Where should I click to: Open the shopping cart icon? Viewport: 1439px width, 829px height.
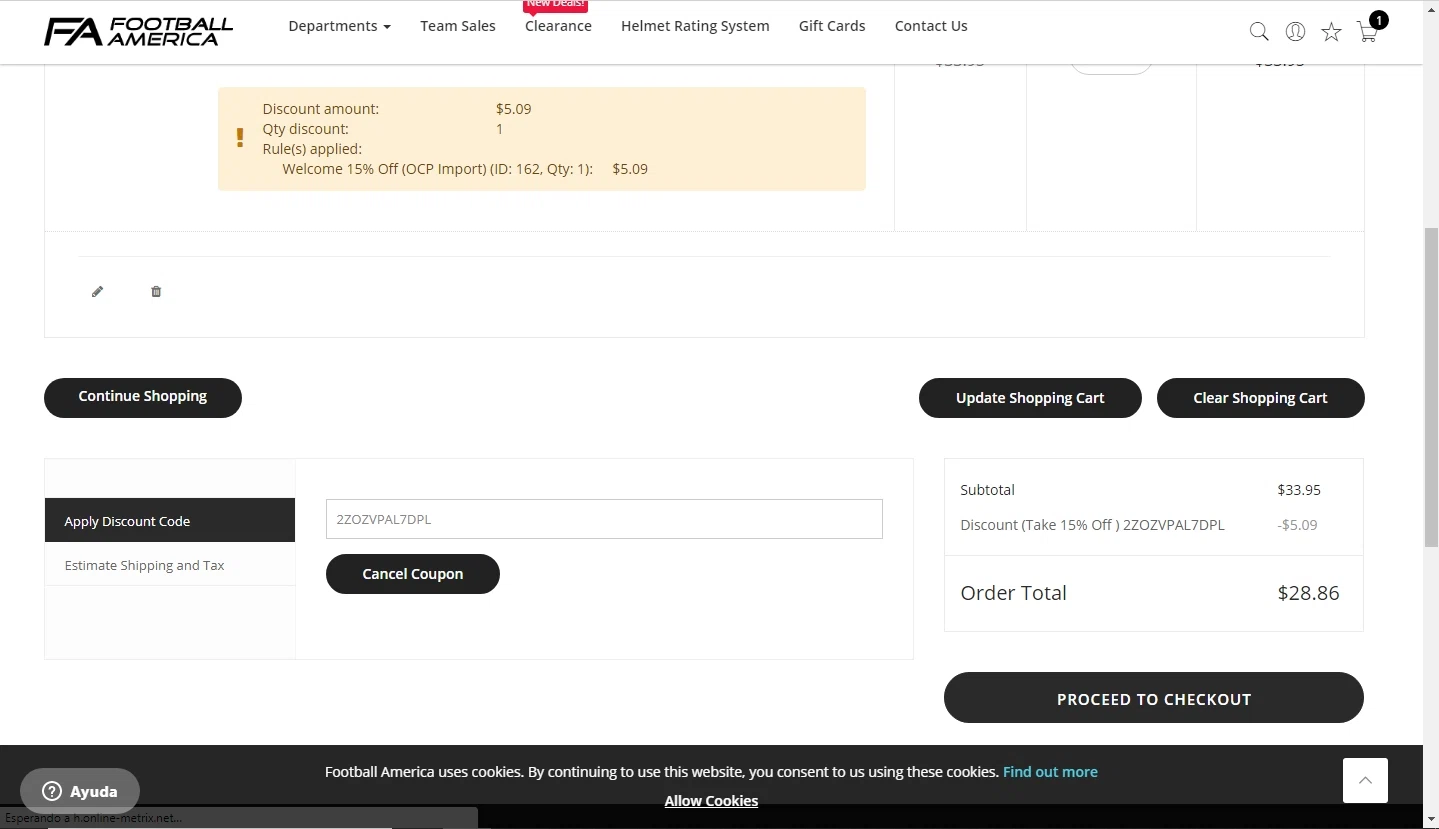1367,32
